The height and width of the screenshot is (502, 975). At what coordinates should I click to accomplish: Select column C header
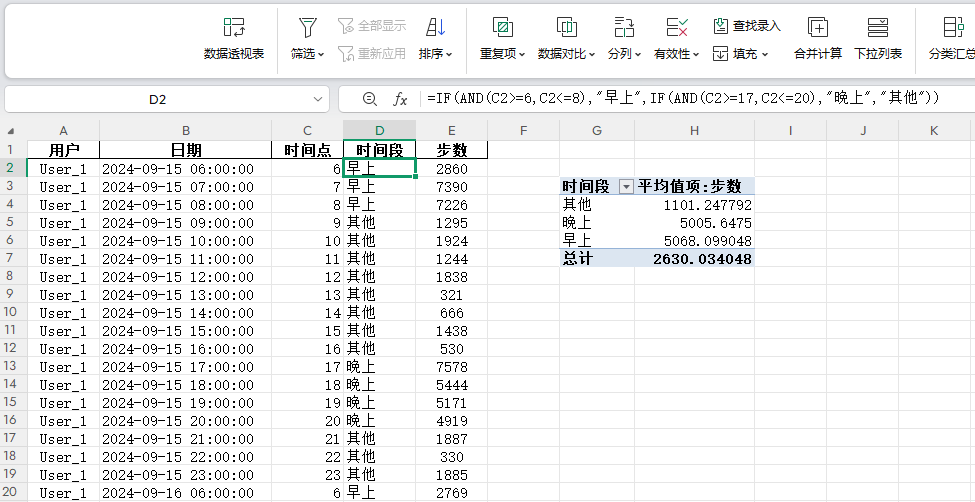(x=307, y=131)
